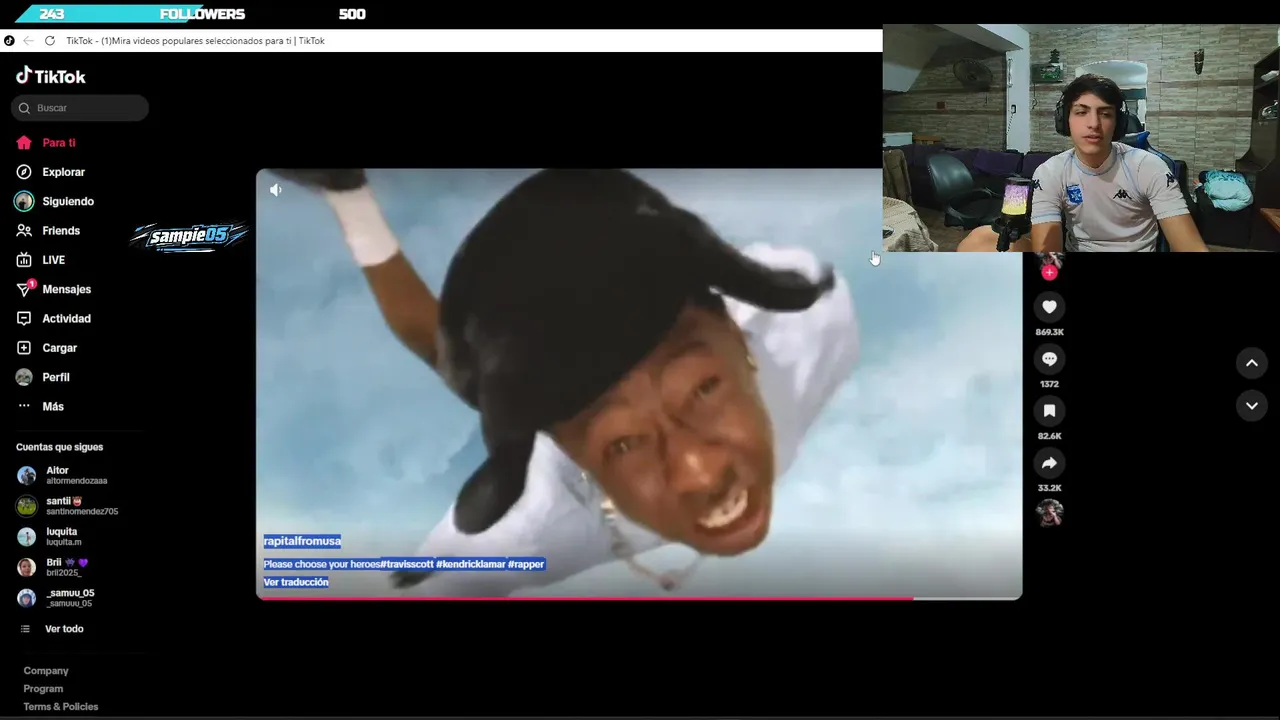Image resolution: width=1280 pixels, height=720 pixels.
Task: Expand Terms & Policies footer section
Action: coord(61,707)
